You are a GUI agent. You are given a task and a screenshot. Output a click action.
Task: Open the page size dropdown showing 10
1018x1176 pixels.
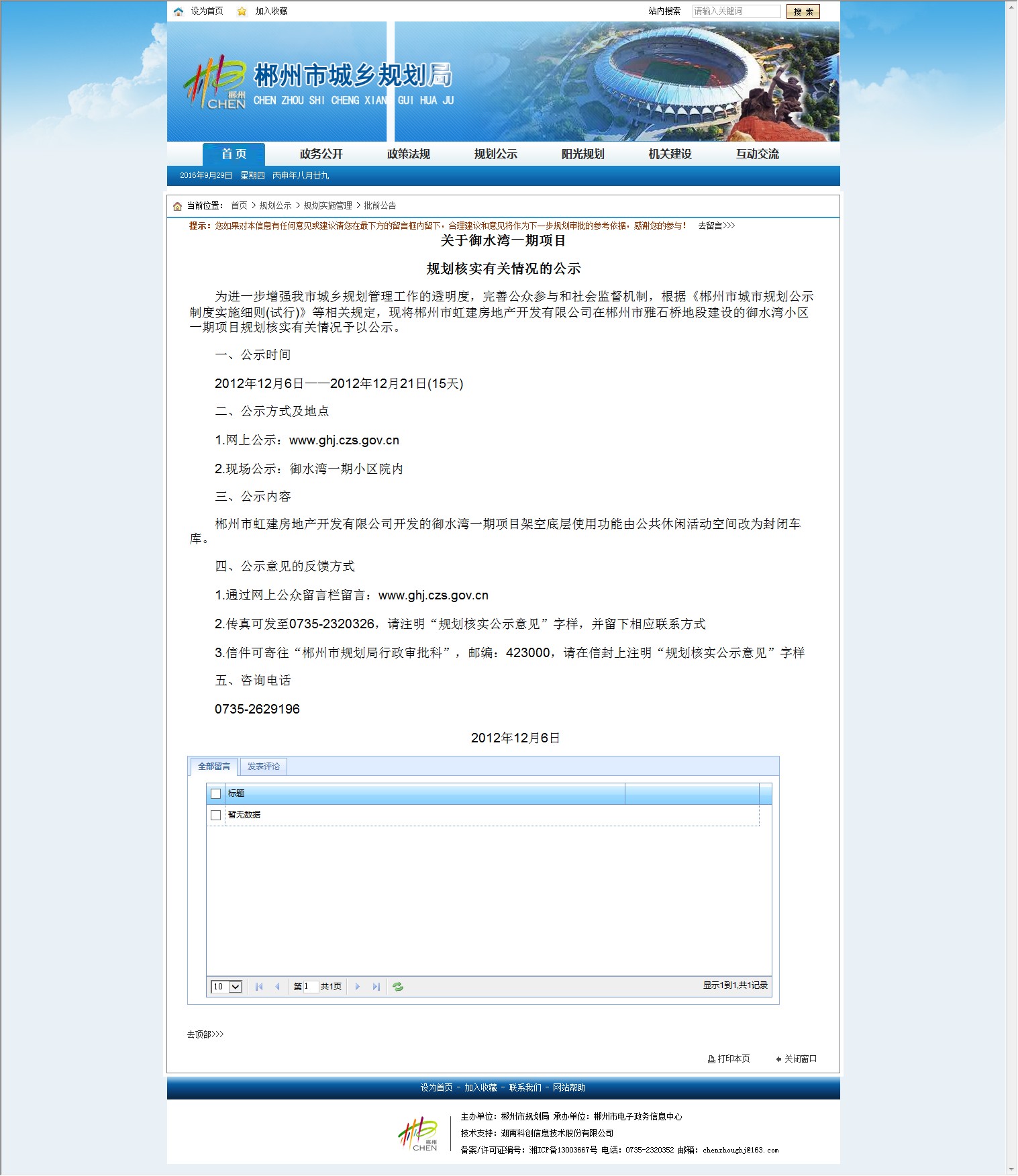[x=235, y=987]
